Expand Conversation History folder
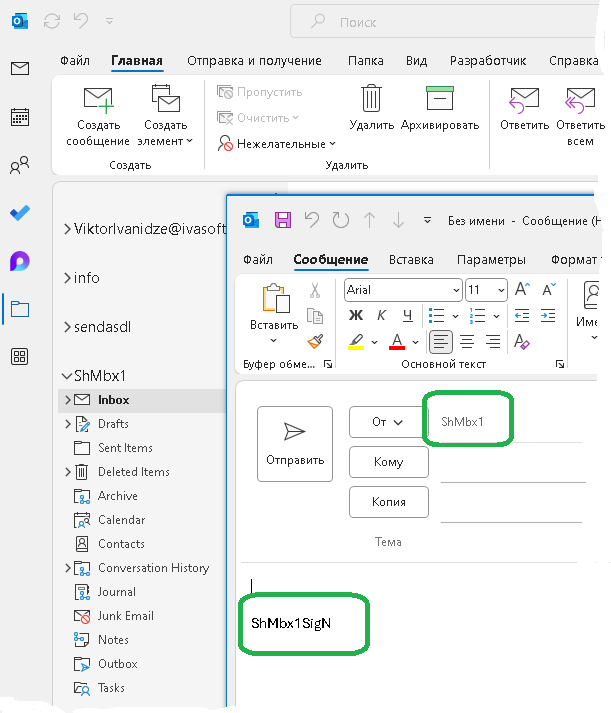Screen dimensions: 611x713 tap(67, 568)
